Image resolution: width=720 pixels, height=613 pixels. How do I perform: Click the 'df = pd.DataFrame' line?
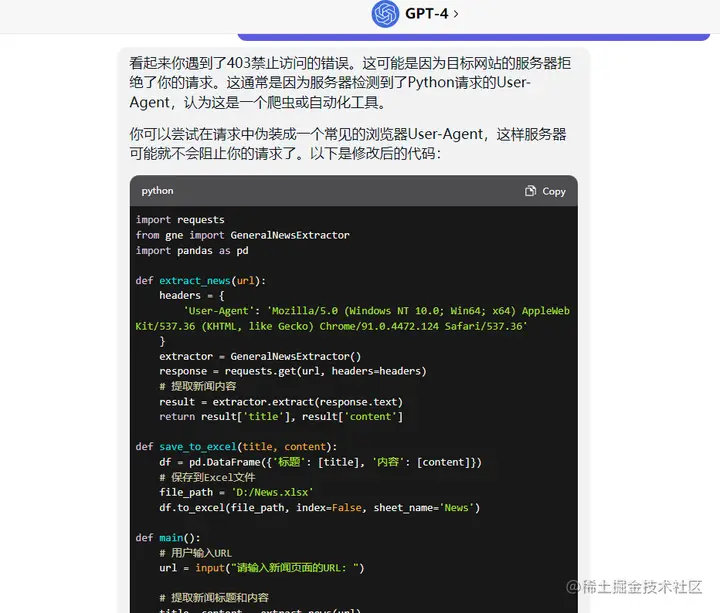pos(320,462)
